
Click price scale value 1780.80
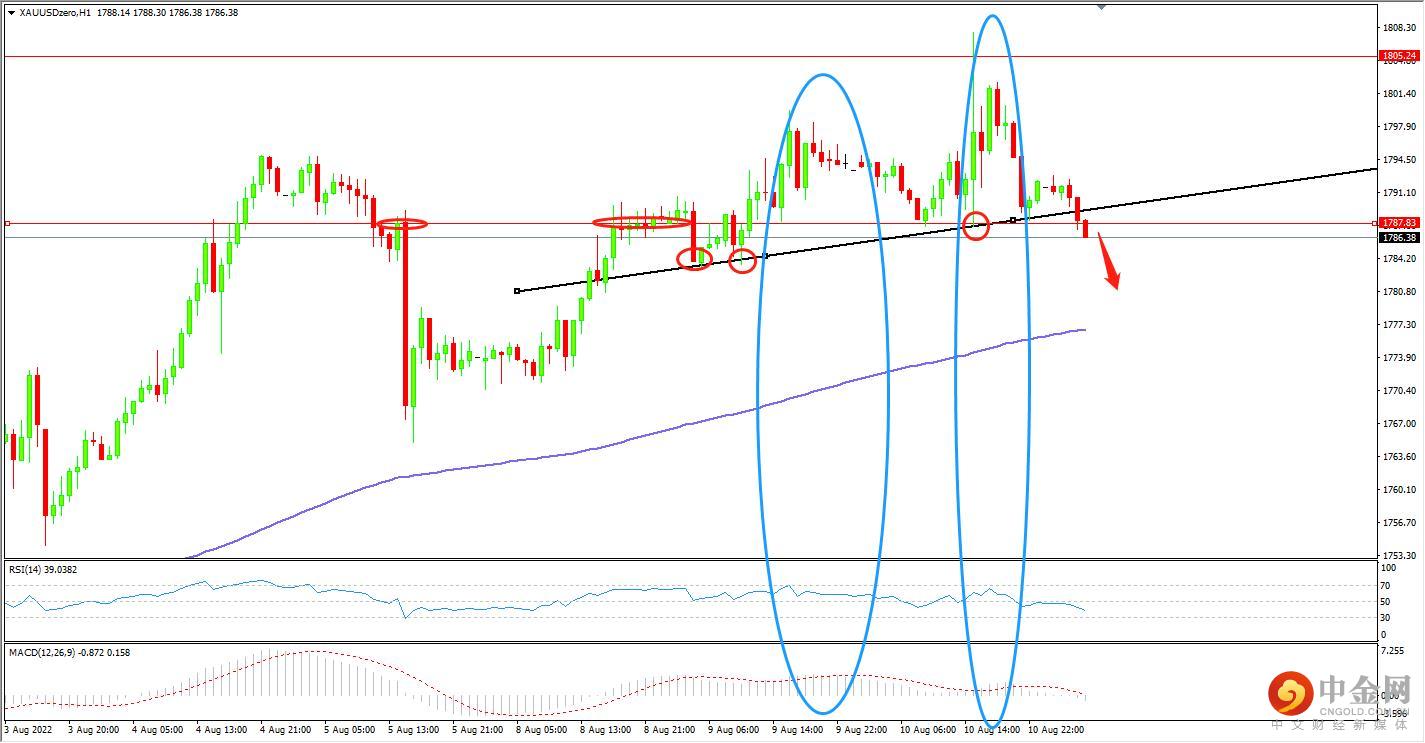(1397, 292)
